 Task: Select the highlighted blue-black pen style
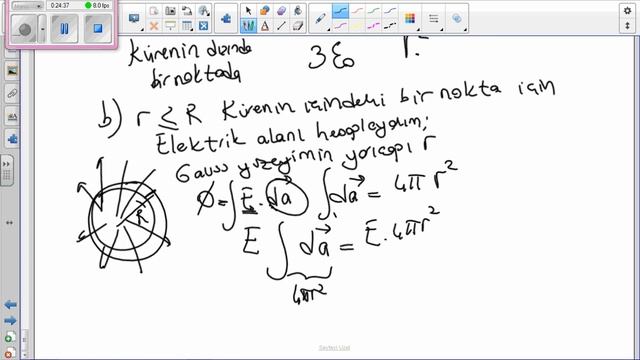click(x=340, y=11)
